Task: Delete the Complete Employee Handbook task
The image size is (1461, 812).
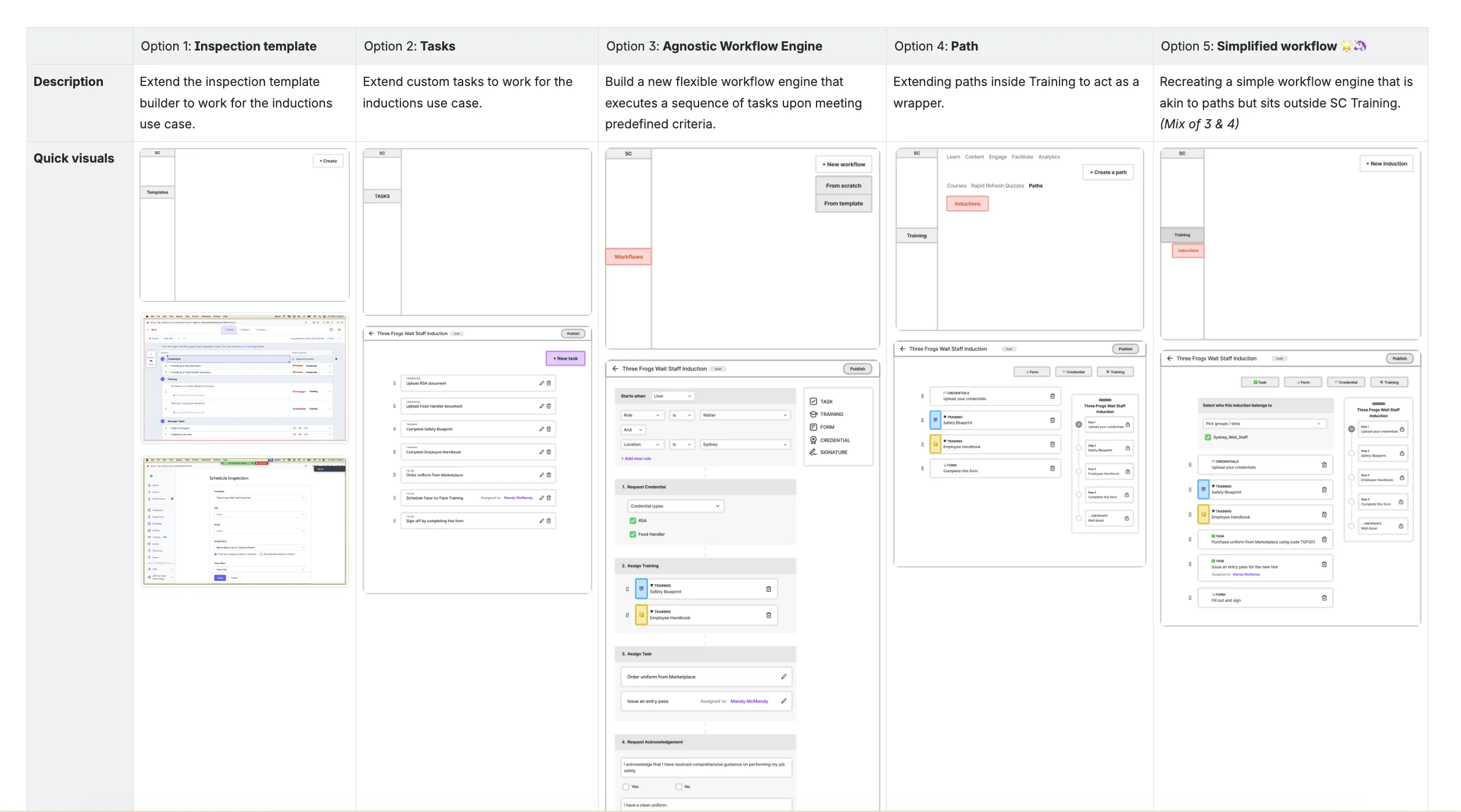Action: 549,452
